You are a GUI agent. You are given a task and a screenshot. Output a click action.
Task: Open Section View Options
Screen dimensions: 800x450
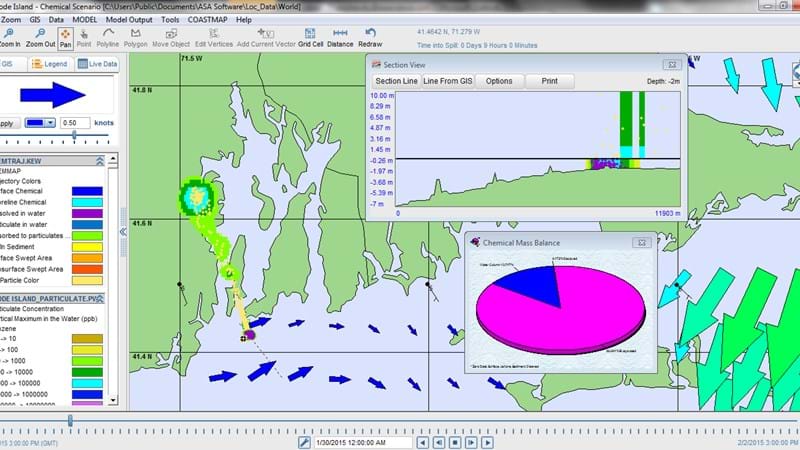[x=499, y=81]
